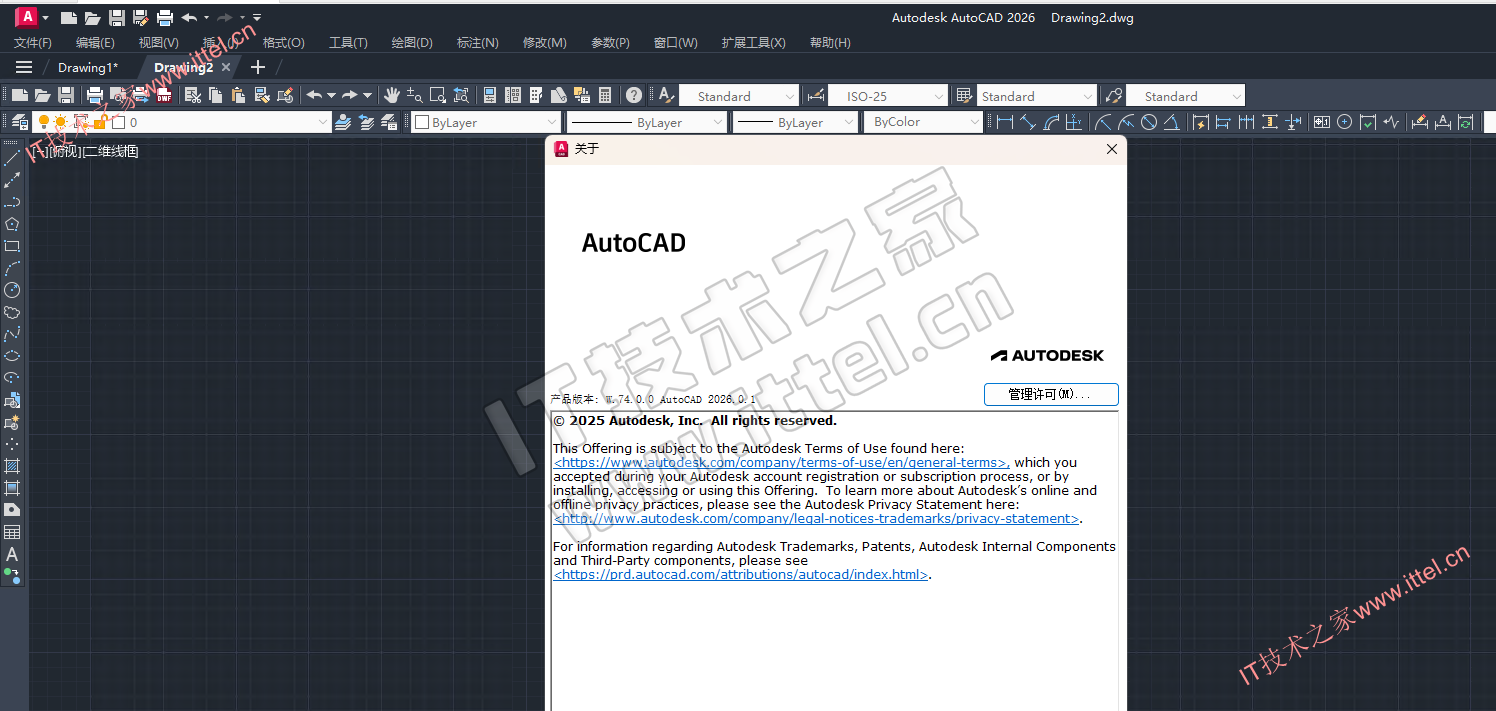Select the Line draw tool

tap(12, 158)
